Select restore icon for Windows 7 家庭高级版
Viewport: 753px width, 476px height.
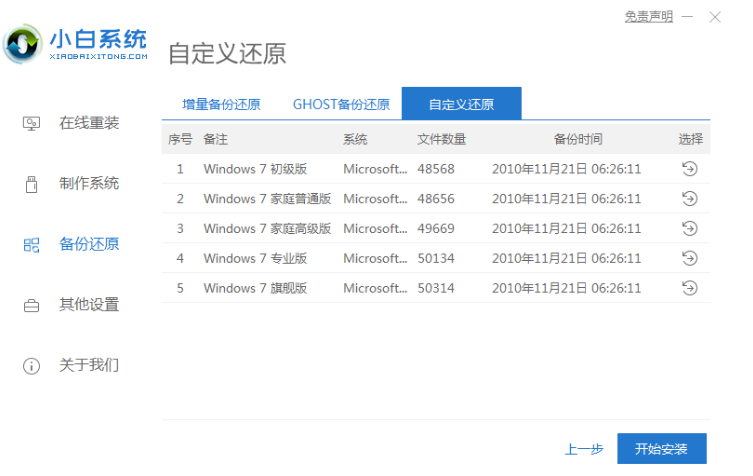tap(689, 229)
